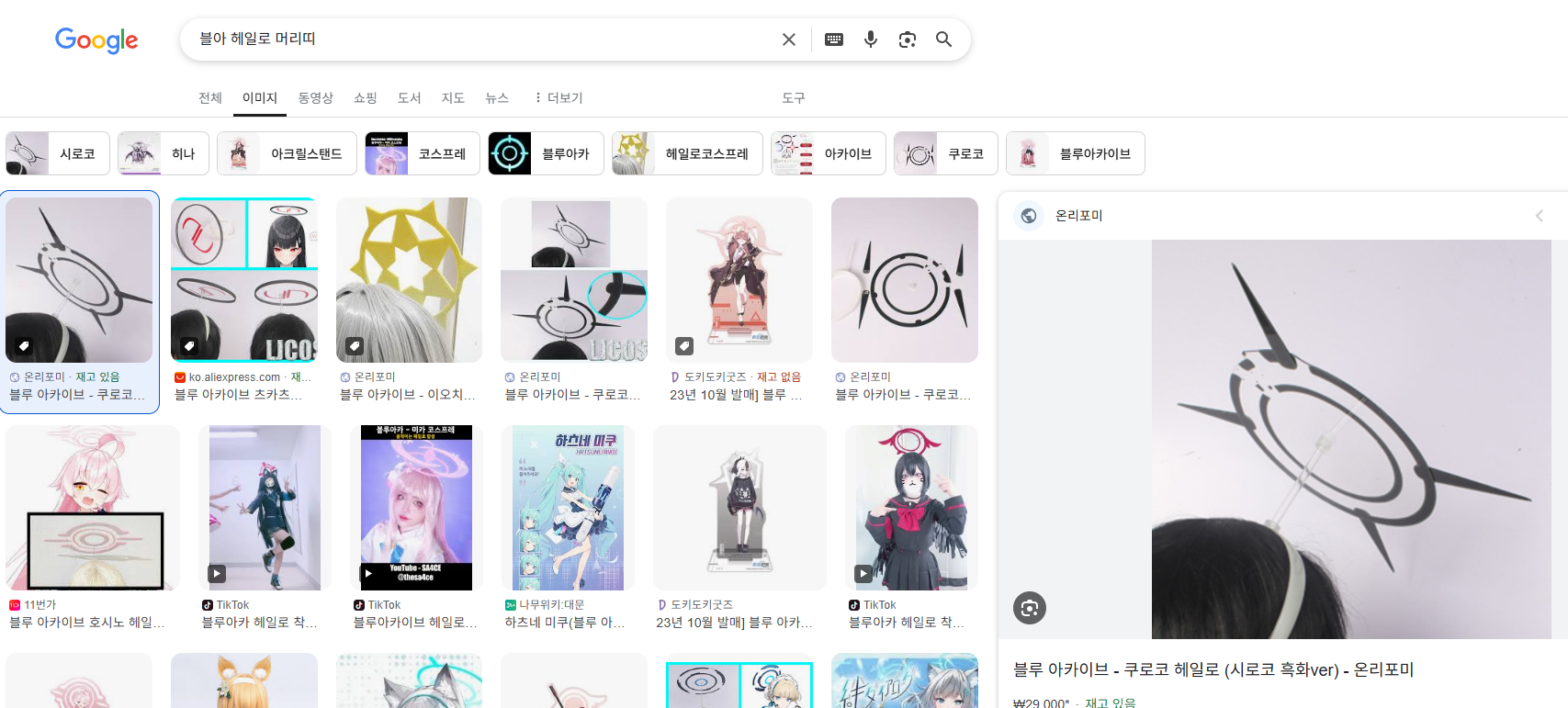This screenshot has height=708, width=1568.
Task: Open the 블루아카이브 헤일로 TikTok caption under YouTube video
Action: pos(415,623)
